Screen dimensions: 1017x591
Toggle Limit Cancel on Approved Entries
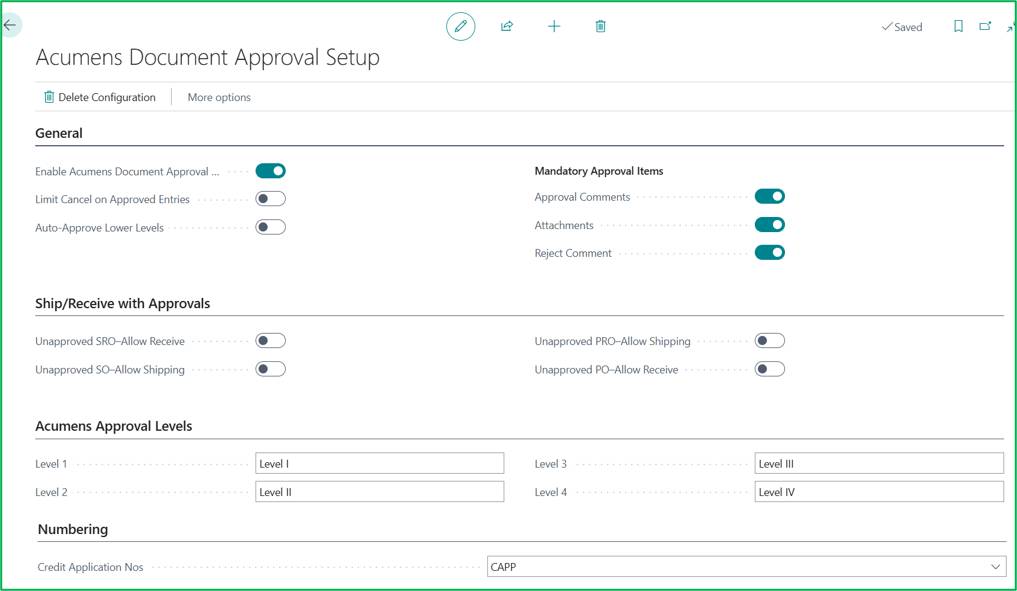pyautogui.click(x=270, y=199)
